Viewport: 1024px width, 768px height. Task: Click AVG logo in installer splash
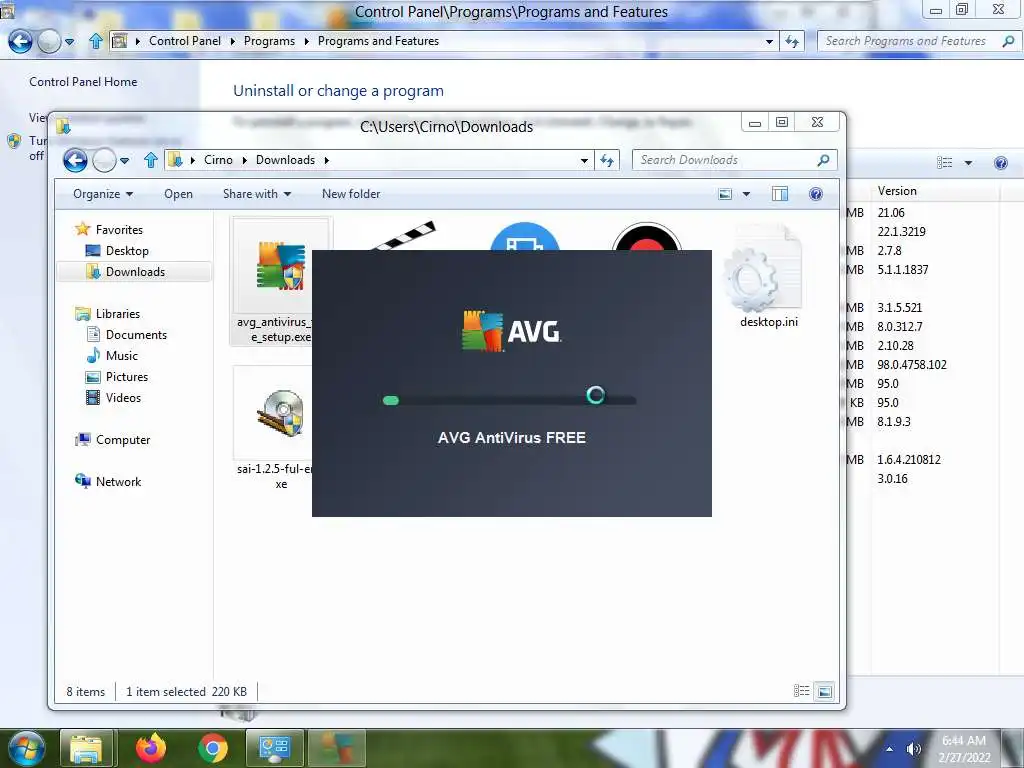511,331
